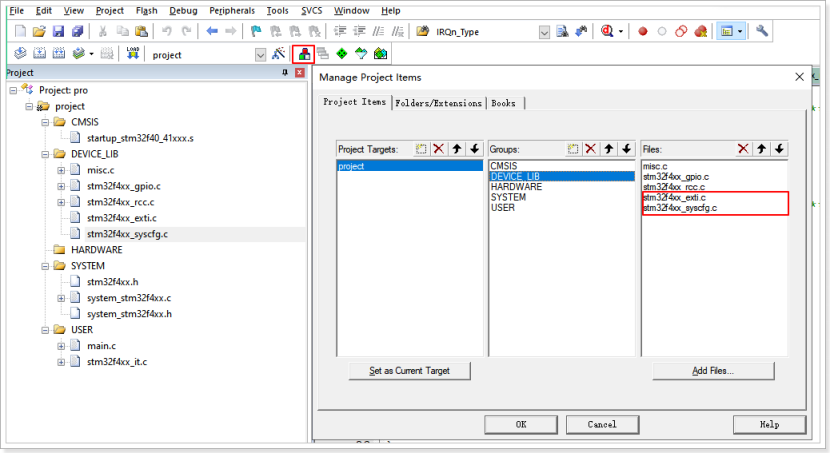Click the Rebuild all target files icon
The height and width of the screenshot is (454, 830).
click(59, 53)
